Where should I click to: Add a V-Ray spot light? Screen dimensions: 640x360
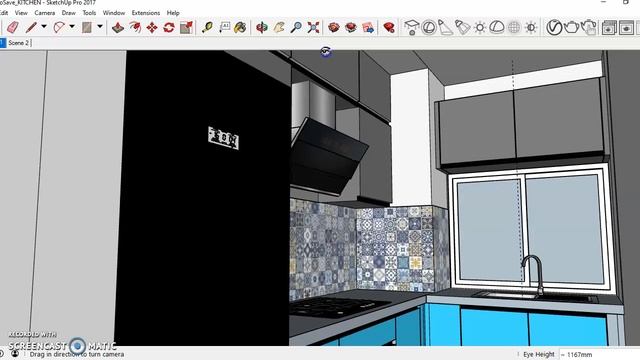coord(445,27)
